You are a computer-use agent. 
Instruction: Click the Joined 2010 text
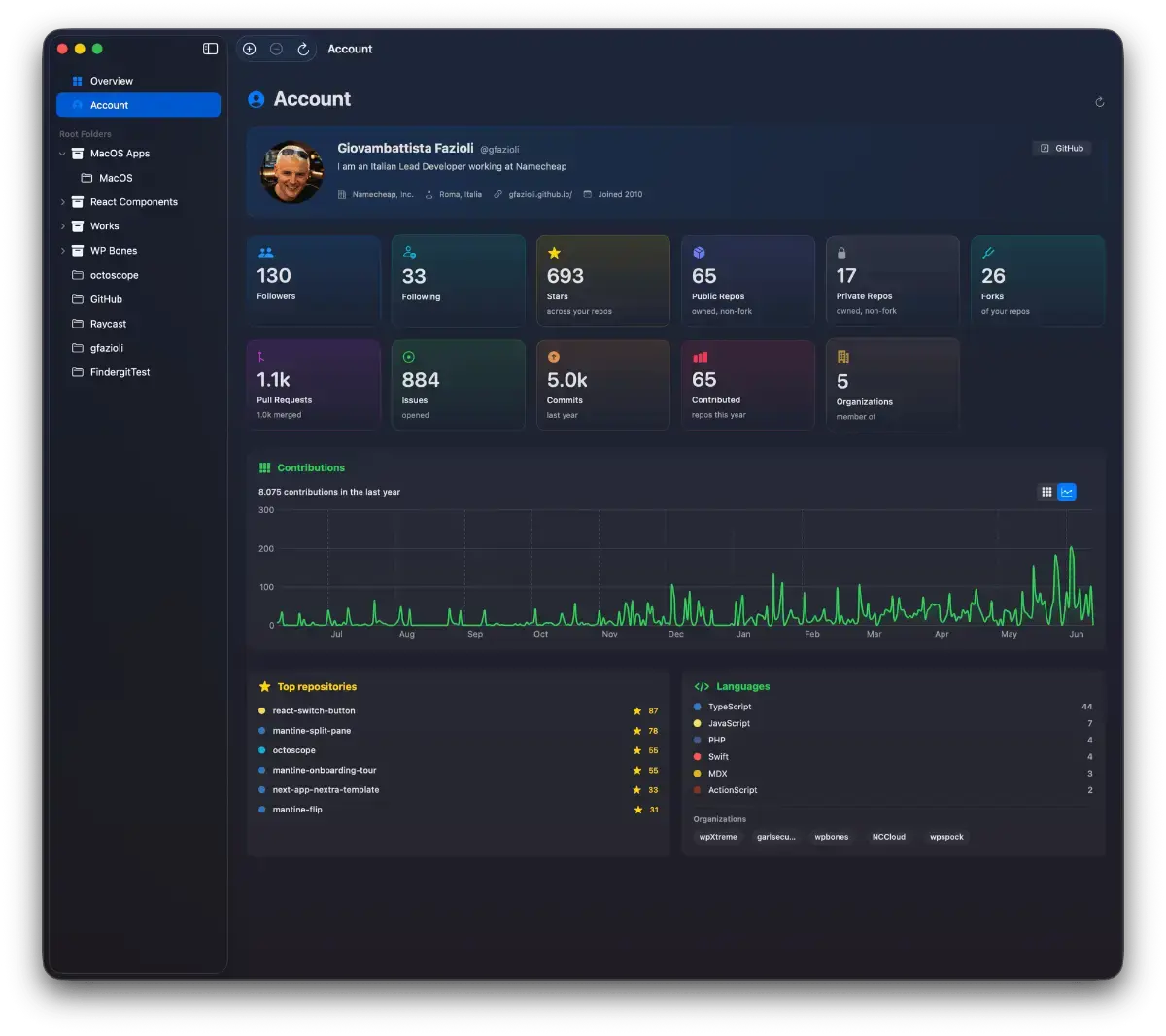pyautogui.click(x=620, y=194)
